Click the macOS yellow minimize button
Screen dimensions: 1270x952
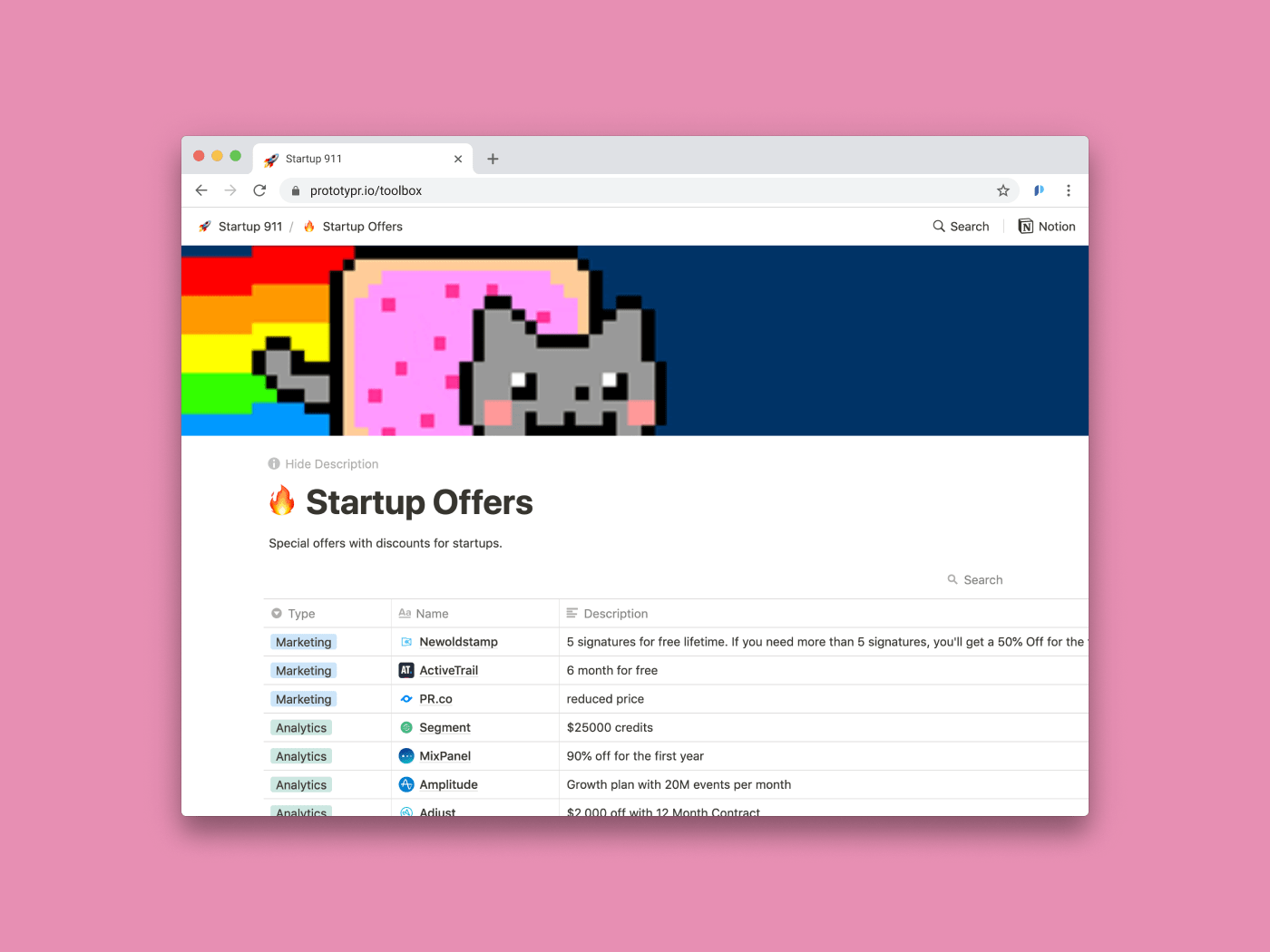pos(217,156)
